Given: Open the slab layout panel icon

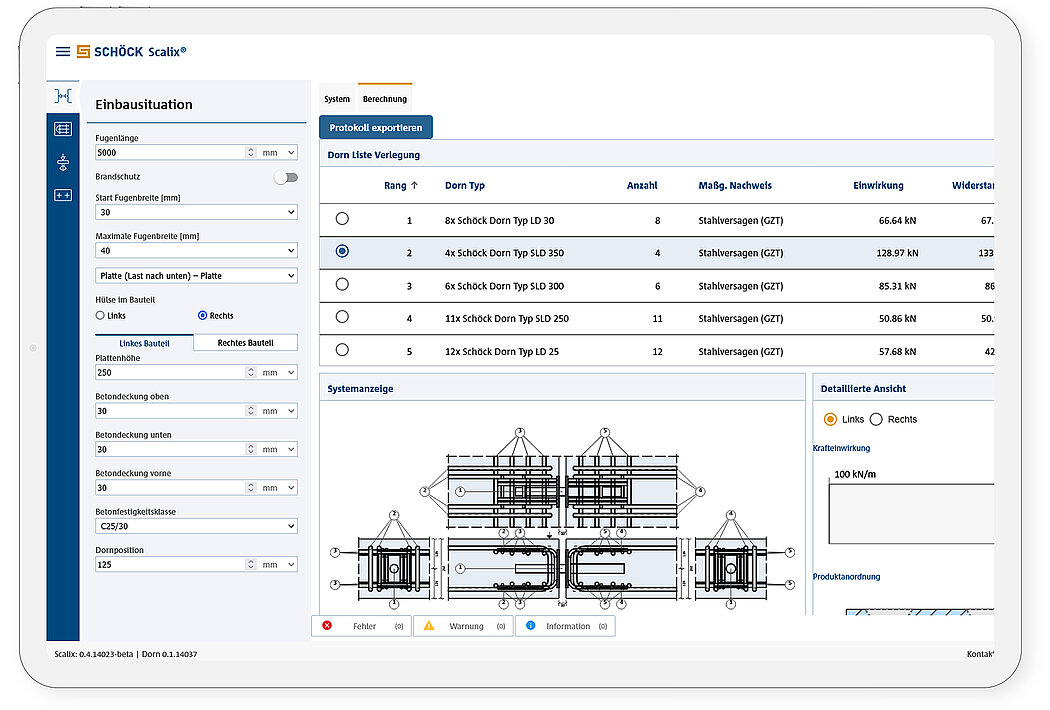Looking at the screenshot, I should click(62, 128).
